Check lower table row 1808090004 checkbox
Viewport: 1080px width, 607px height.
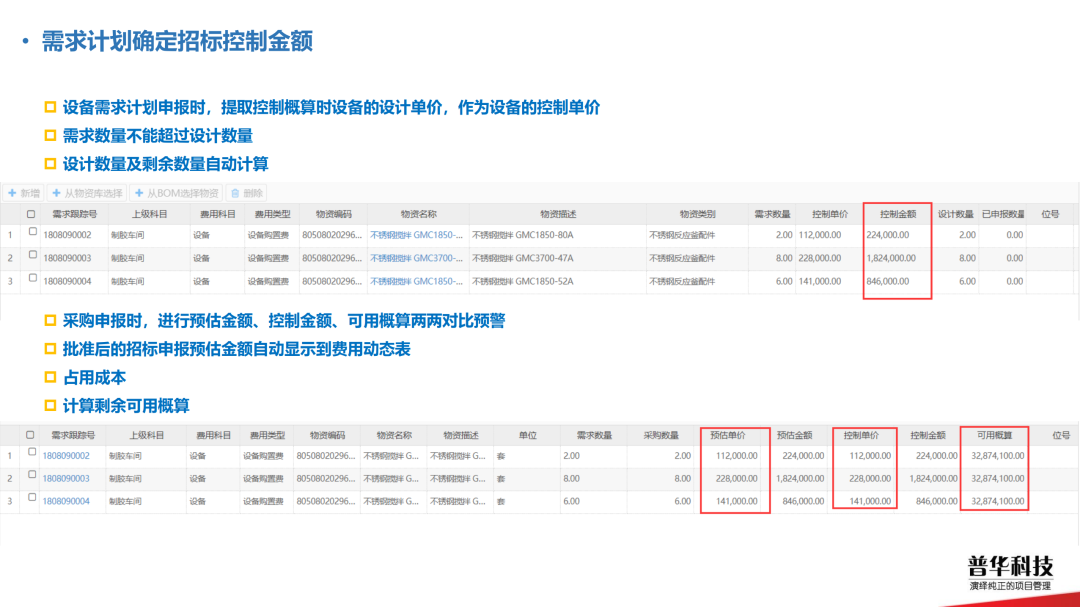(x=32, y=498)
